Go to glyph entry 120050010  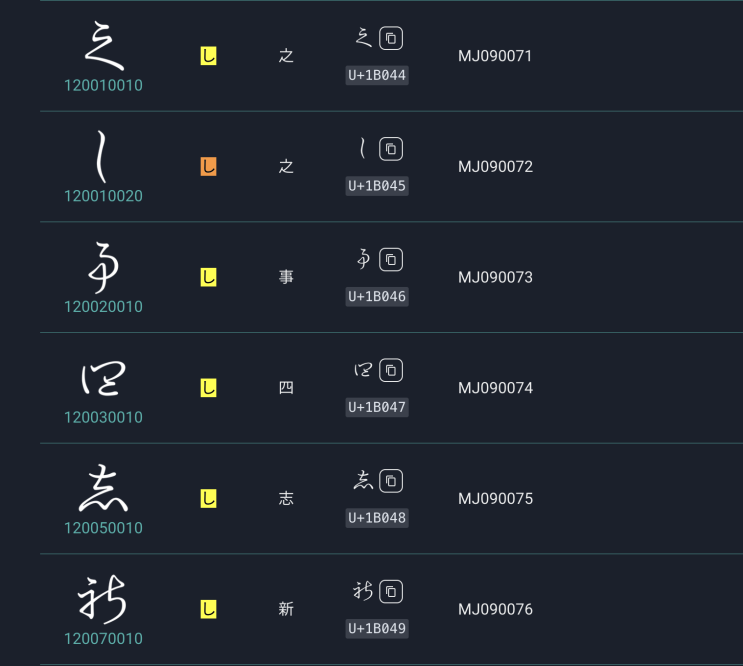click(103, 528)
